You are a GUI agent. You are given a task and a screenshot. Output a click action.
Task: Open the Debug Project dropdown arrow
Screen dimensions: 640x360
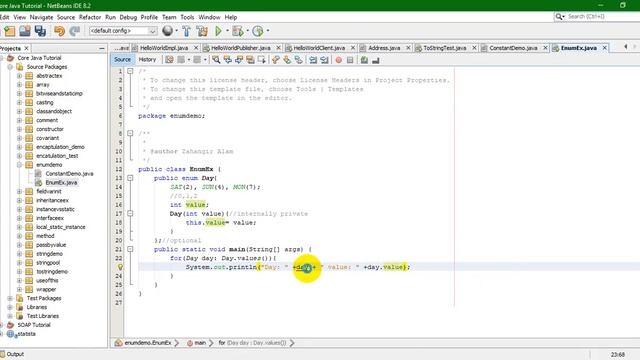coord(247,31)
